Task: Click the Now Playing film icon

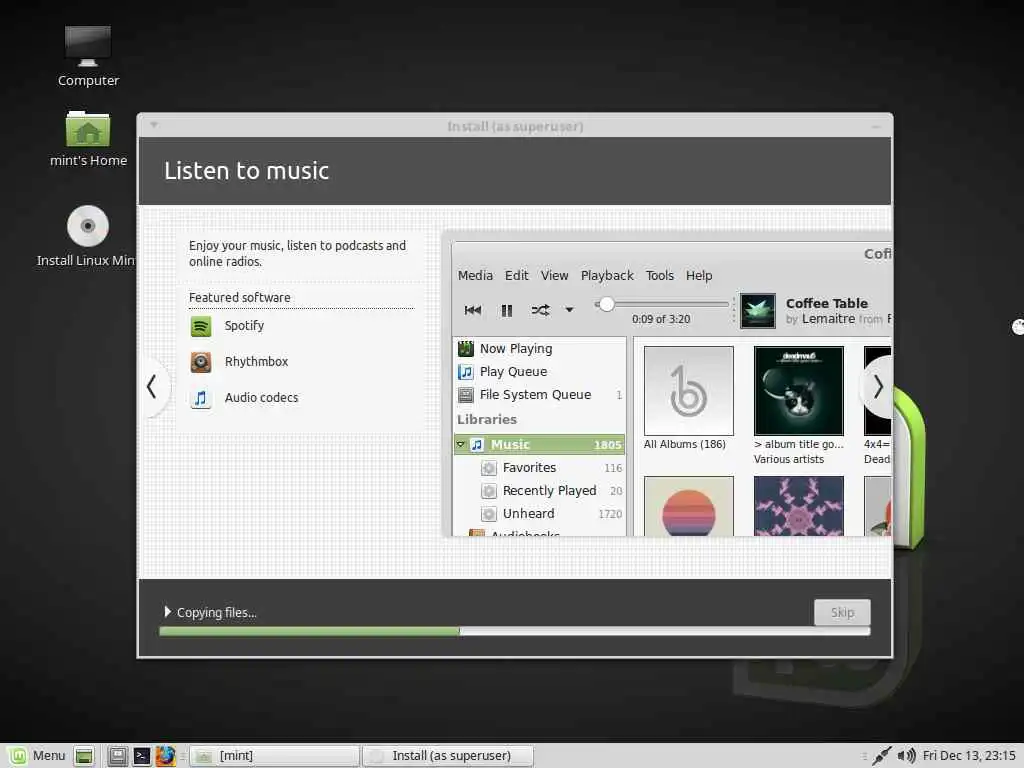Action: (466, 349)
